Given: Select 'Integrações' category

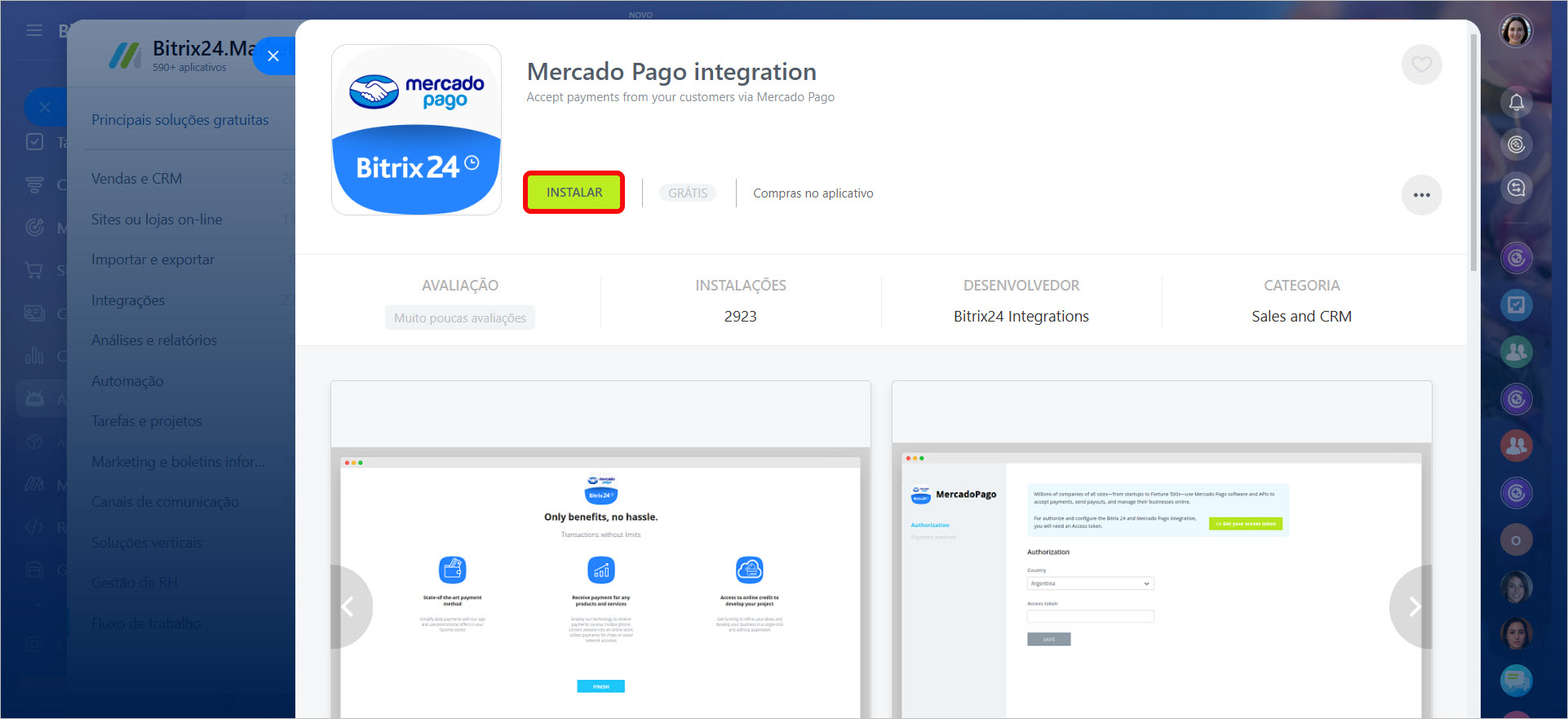Looking at the screenshot, I should [128, 300].
